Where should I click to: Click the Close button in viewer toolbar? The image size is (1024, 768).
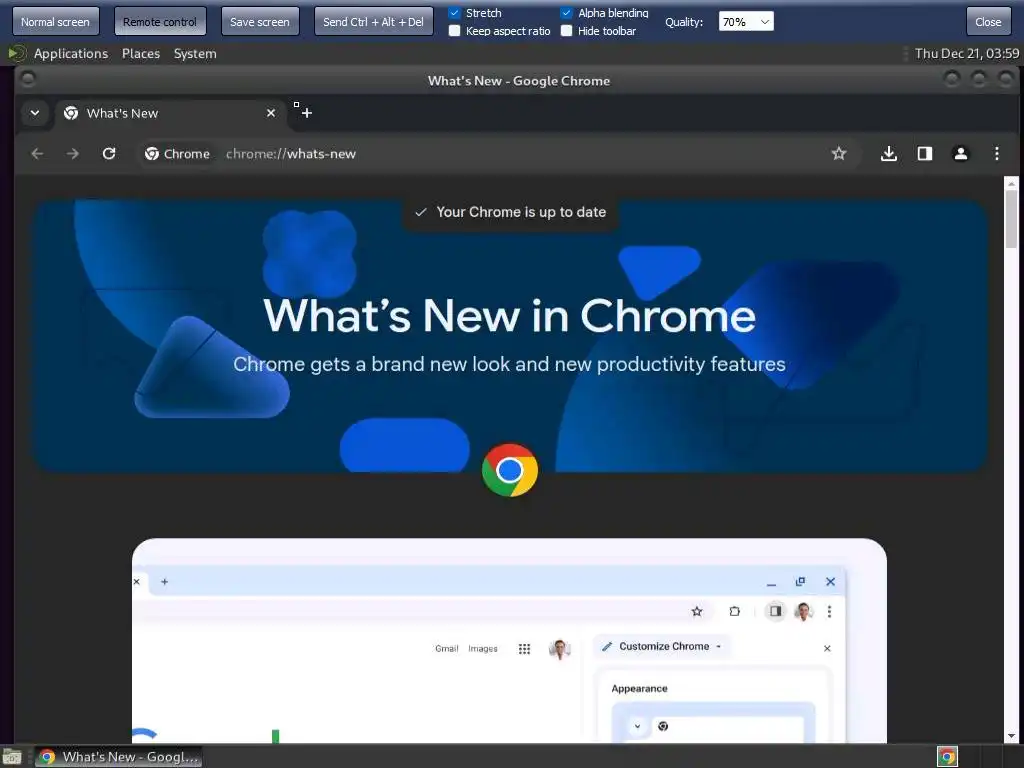point(988,22)
